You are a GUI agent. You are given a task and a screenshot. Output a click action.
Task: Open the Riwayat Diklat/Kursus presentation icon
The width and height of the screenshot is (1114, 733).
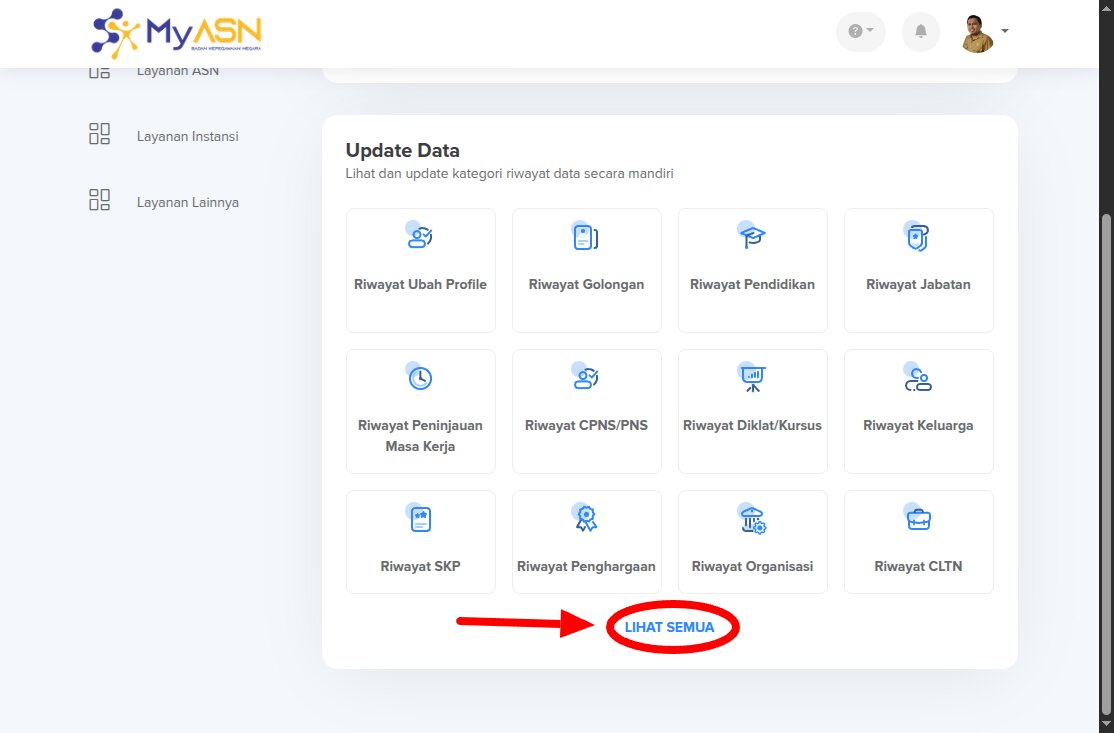[752, 377]
